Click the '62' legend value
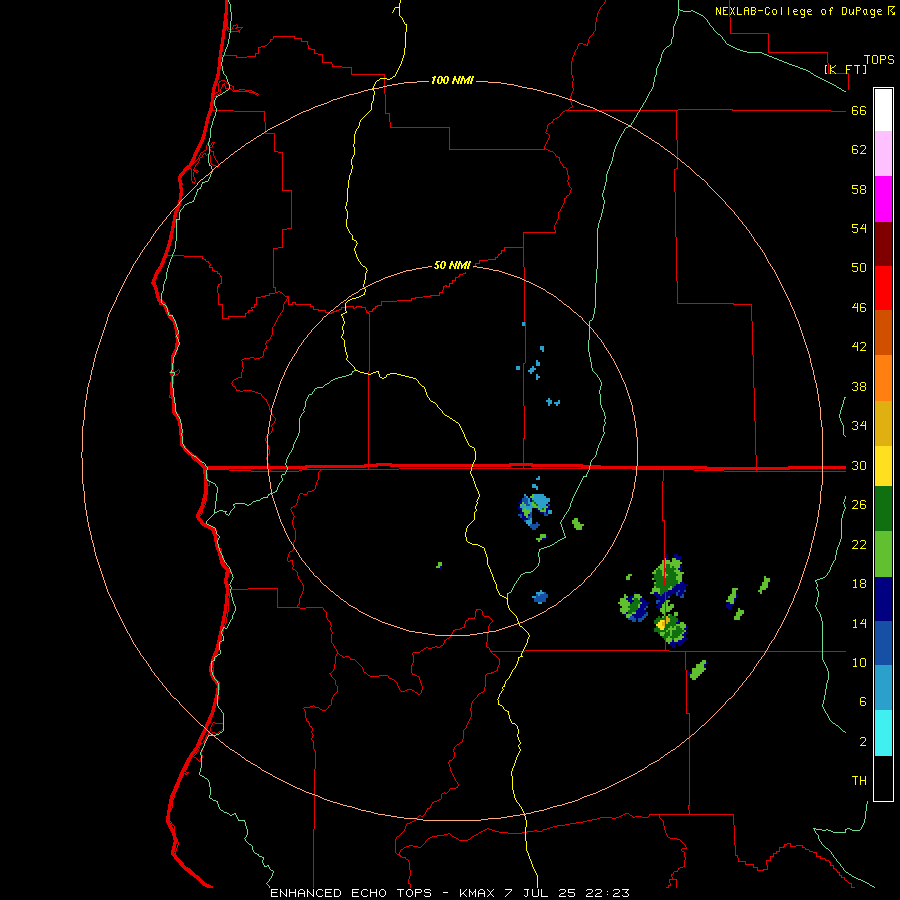Image resolution: width=900 pixels, height=900 pixels. coord(859,150)
